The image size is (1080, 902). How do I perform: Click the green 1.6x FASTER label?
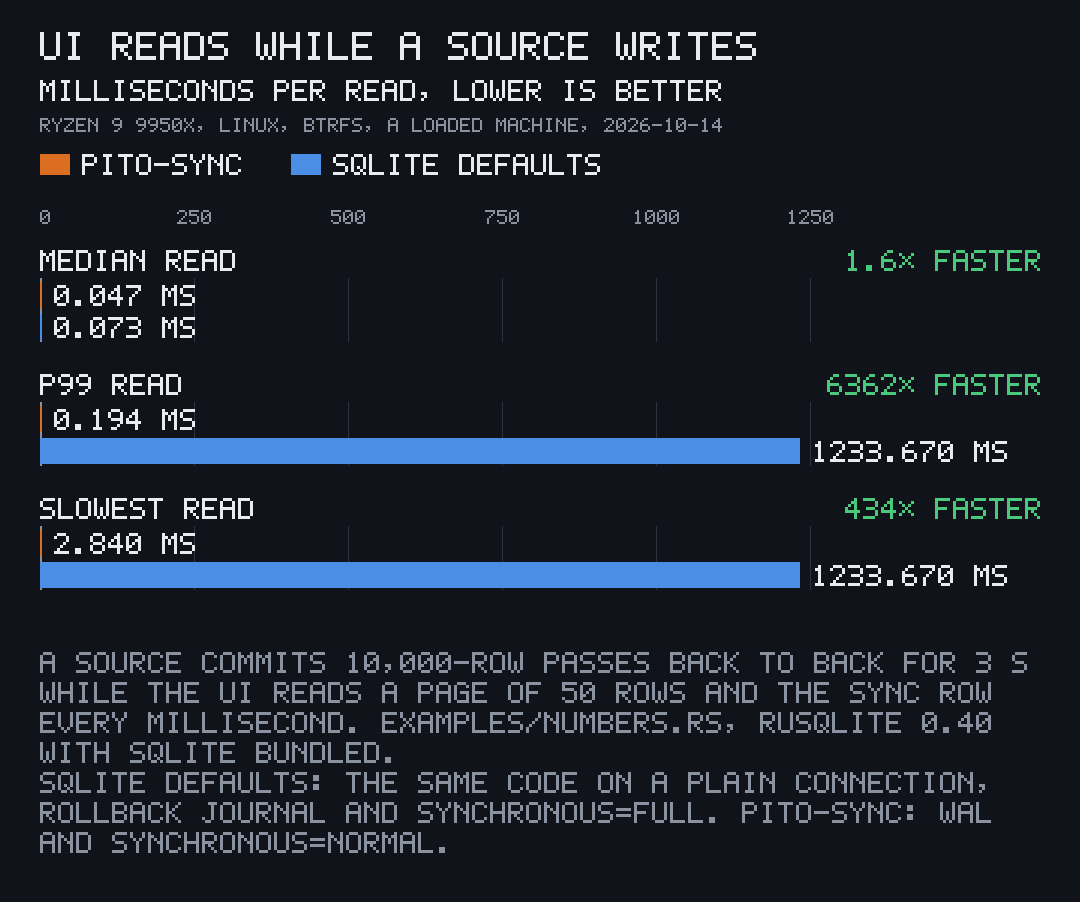coord(943,262)
